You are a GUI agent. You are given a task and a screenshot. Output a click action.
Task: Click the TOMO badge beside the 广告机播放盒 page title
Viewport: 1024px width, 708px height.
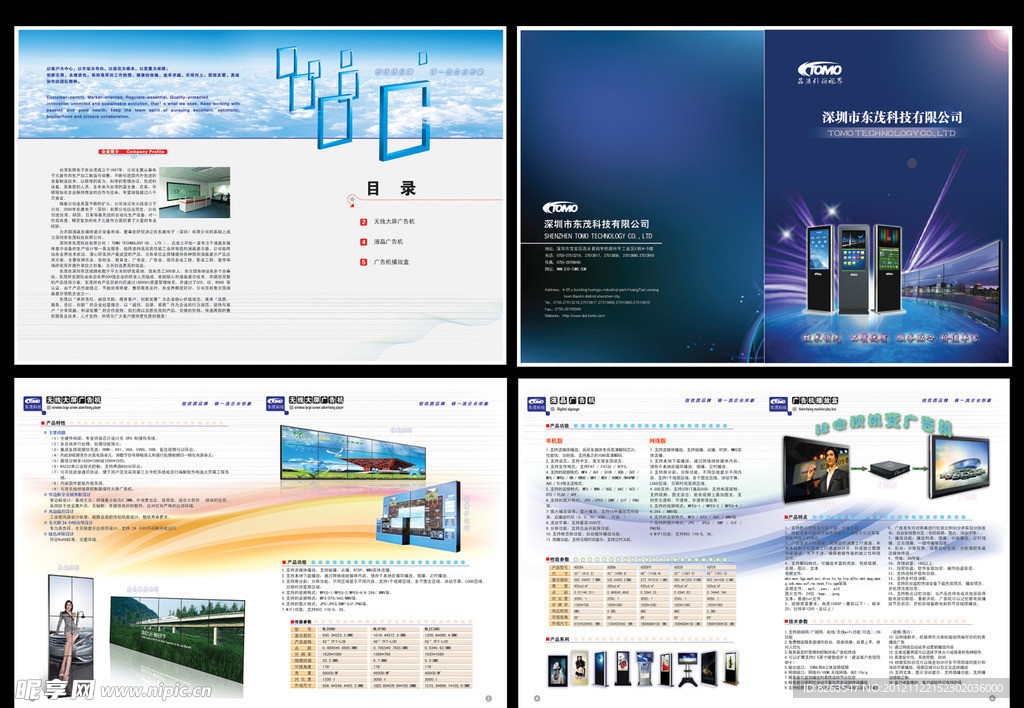tap(778, 404)
